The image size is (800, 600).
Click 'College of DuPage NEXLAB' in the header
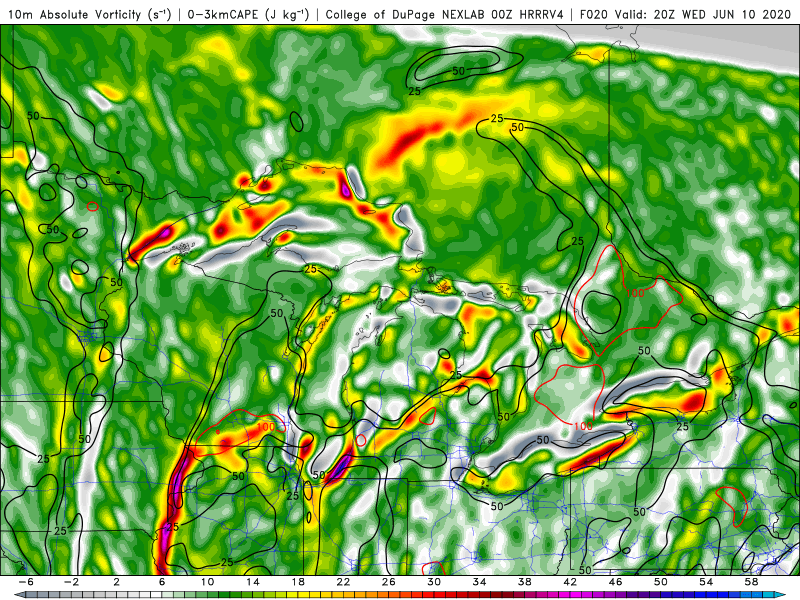click(x=405, y=14)
